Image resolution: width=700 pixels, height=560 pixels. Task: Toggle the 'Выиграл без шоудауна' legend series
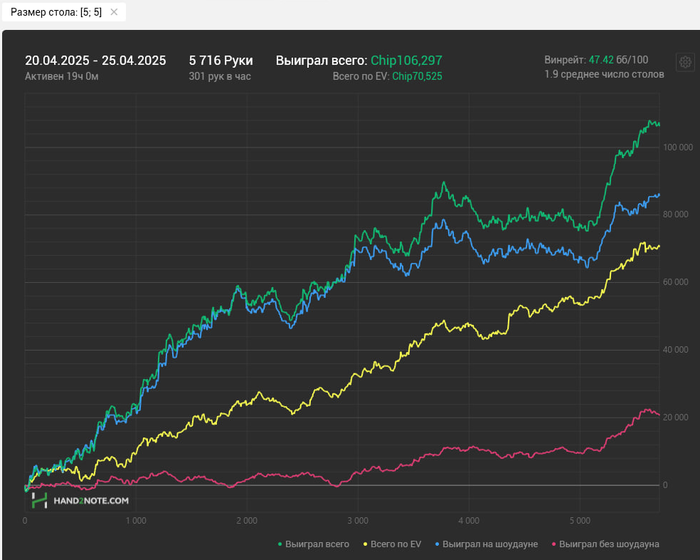pyautogui.click(x=605, y=544)
